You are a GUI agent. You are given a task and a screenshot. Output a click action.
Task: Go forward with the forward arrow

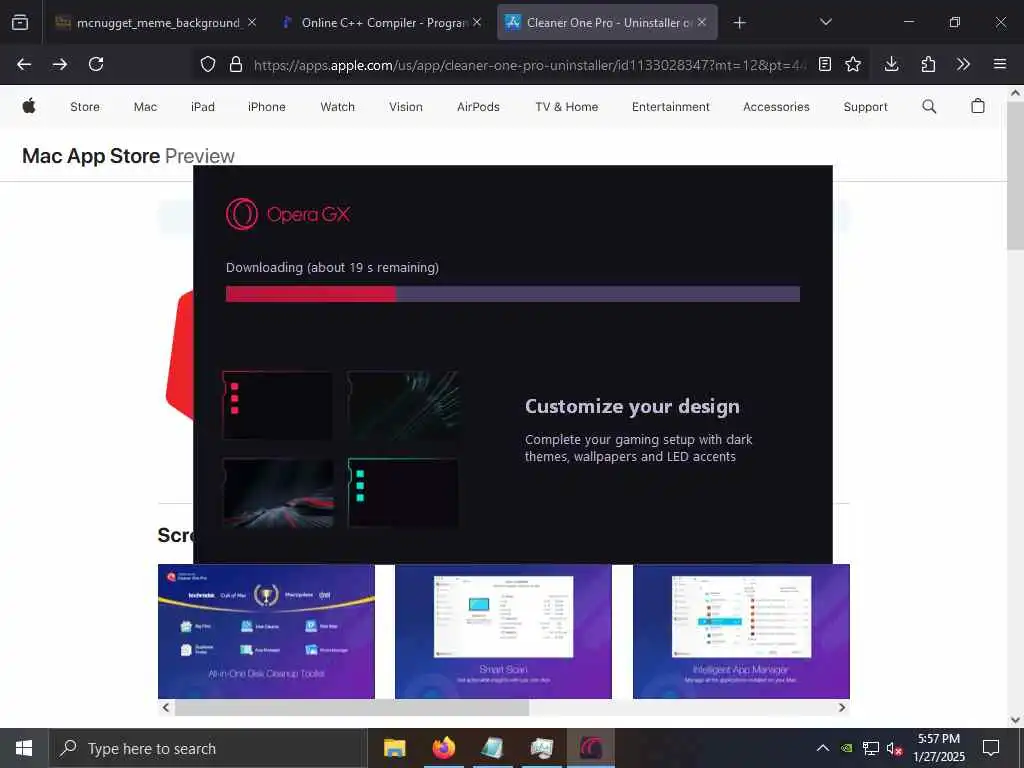pyautogui.click(x=59, y=64)
